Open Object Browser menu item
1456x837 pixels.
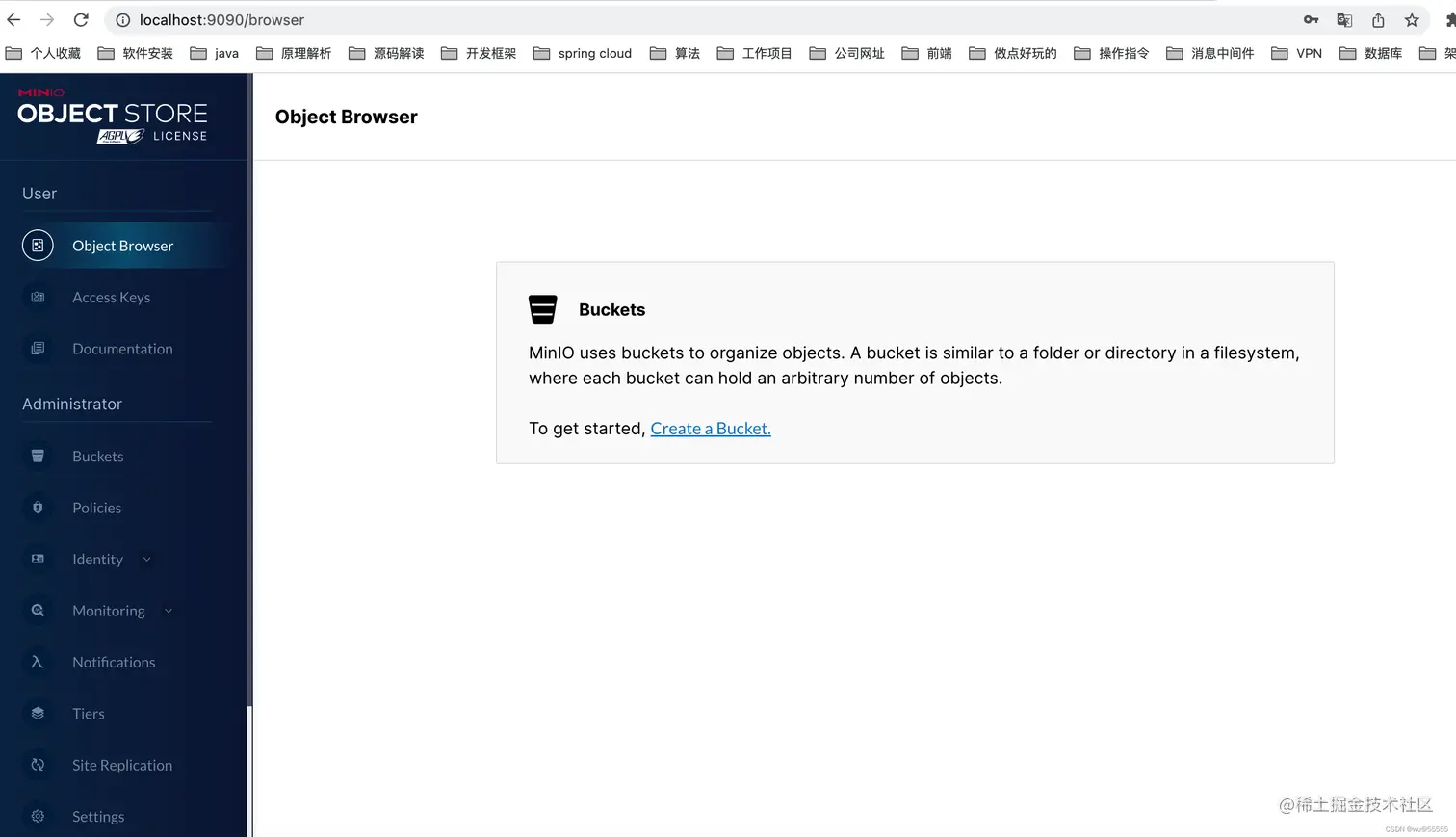click(123, 246)
